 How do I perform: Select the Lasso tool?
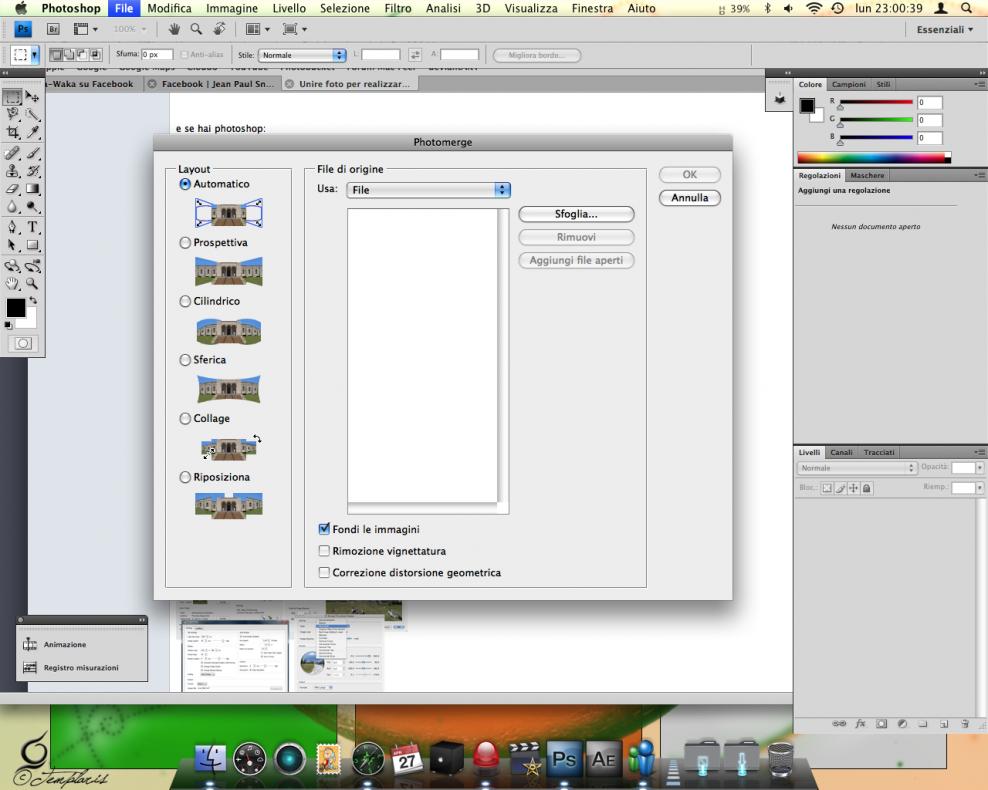tap(13, 114)
